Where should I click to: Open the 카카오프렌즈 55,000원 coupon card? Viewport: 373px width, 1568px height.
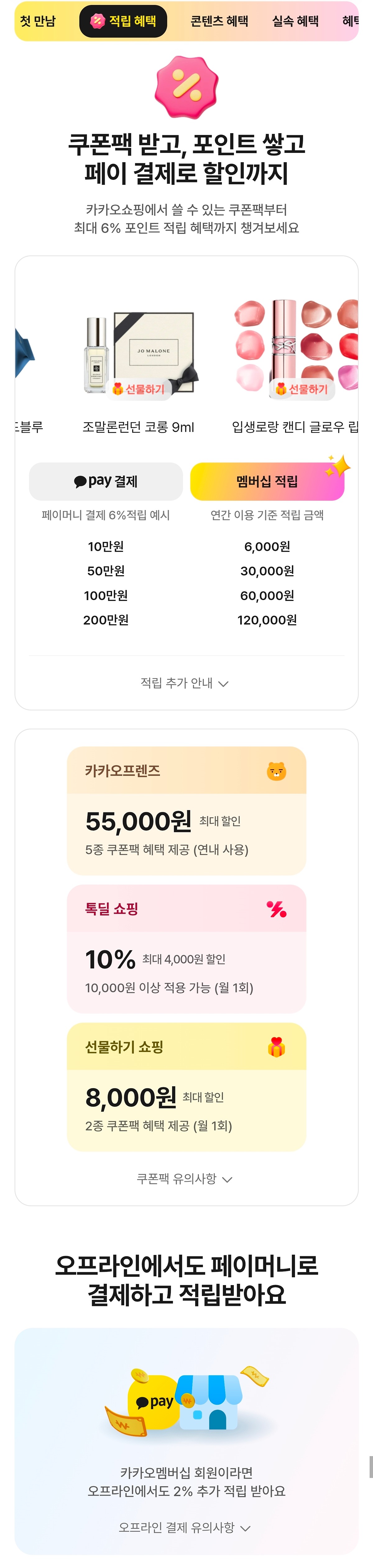[x=186, y=811]
